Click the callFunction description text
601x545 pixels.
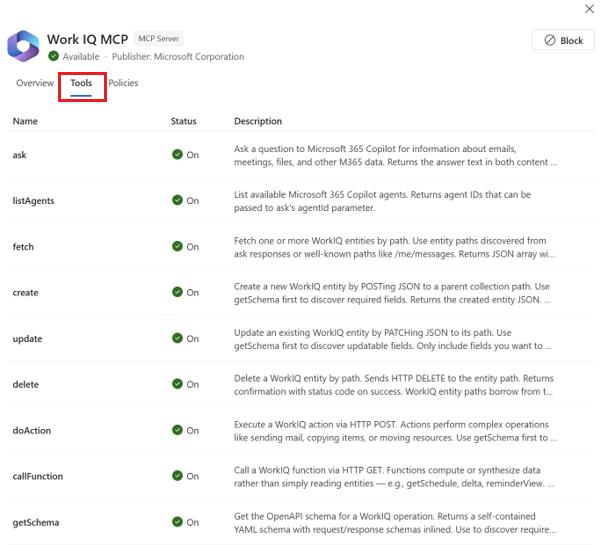394,477
